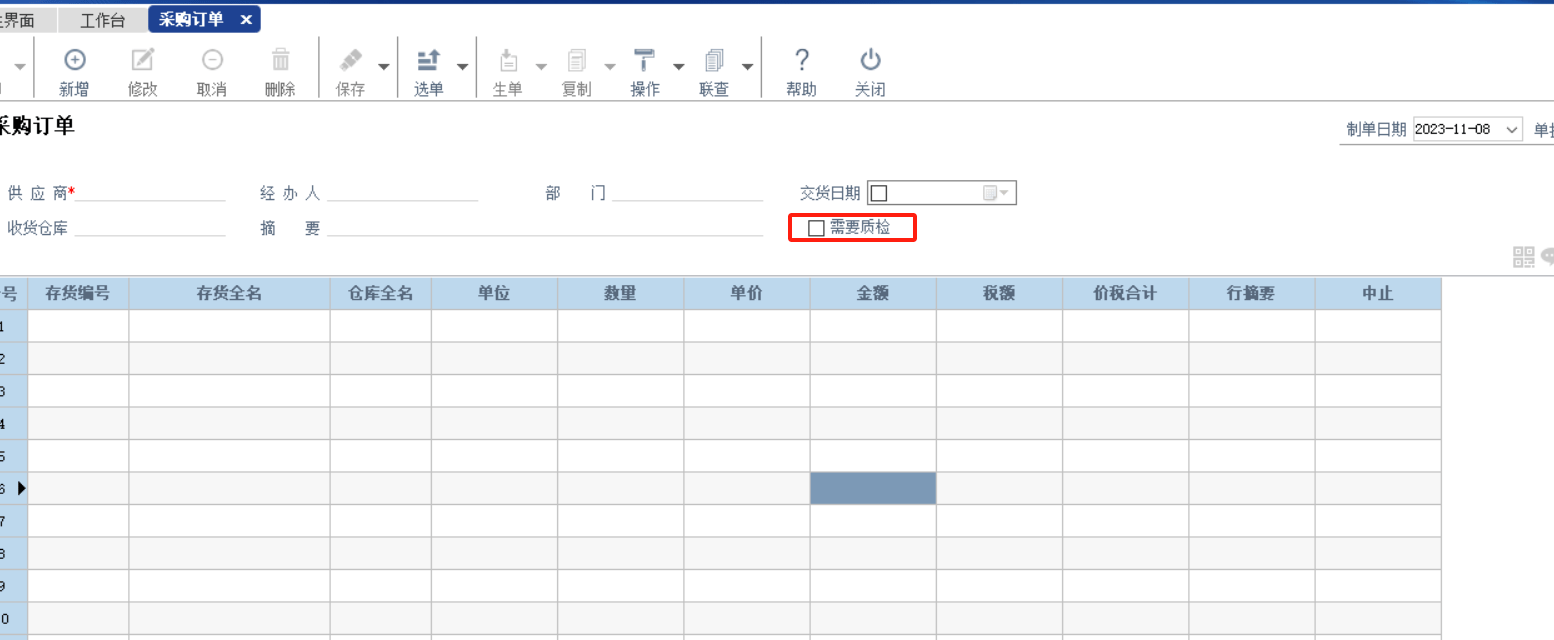This screenshot has width=1554, height=640.
Task: Expand the 制单日期 date dropdown
Action: coord(1511,130)
